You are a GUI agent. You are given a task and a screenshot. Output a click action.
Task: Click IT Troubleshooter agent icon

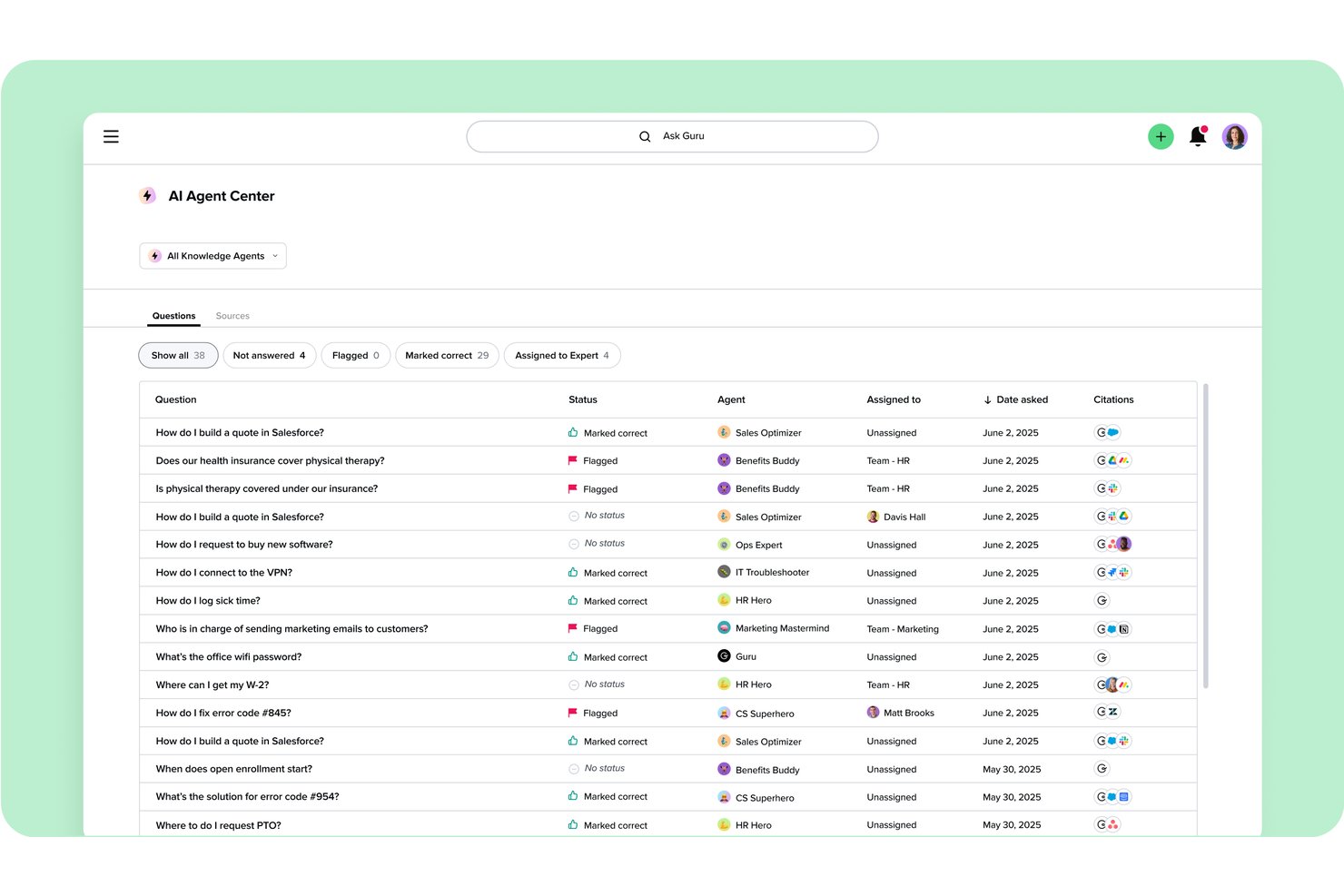point(724,572)
